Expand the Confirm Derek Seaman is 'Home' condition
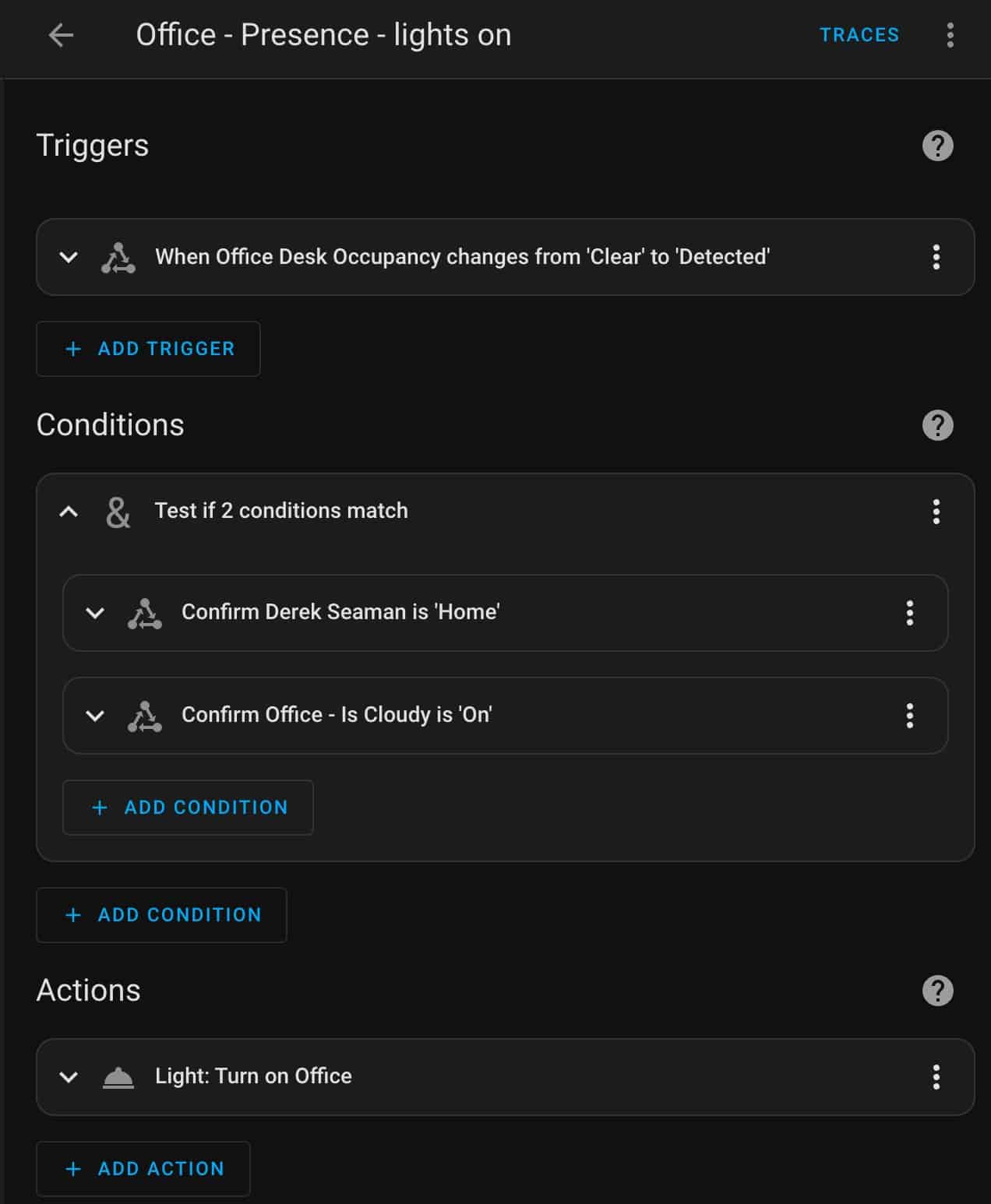This screenshot has height=1204, width=991. pyautogui.click(x=95, y=613)
